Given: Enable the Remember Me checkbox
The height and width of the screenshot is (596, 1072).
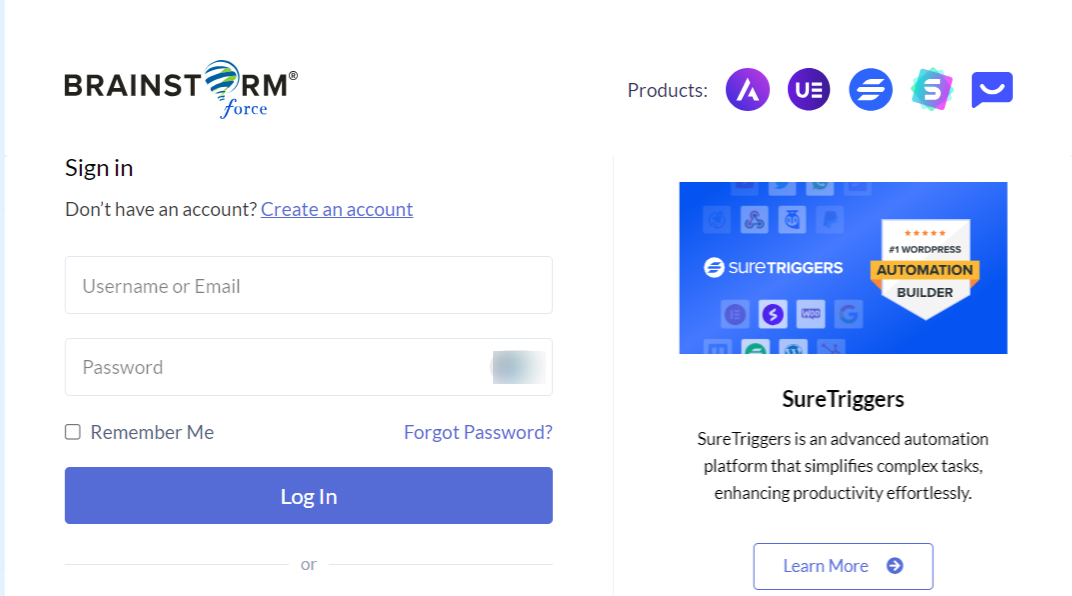Looking at the screenshot, I should (x=72, y=432).
